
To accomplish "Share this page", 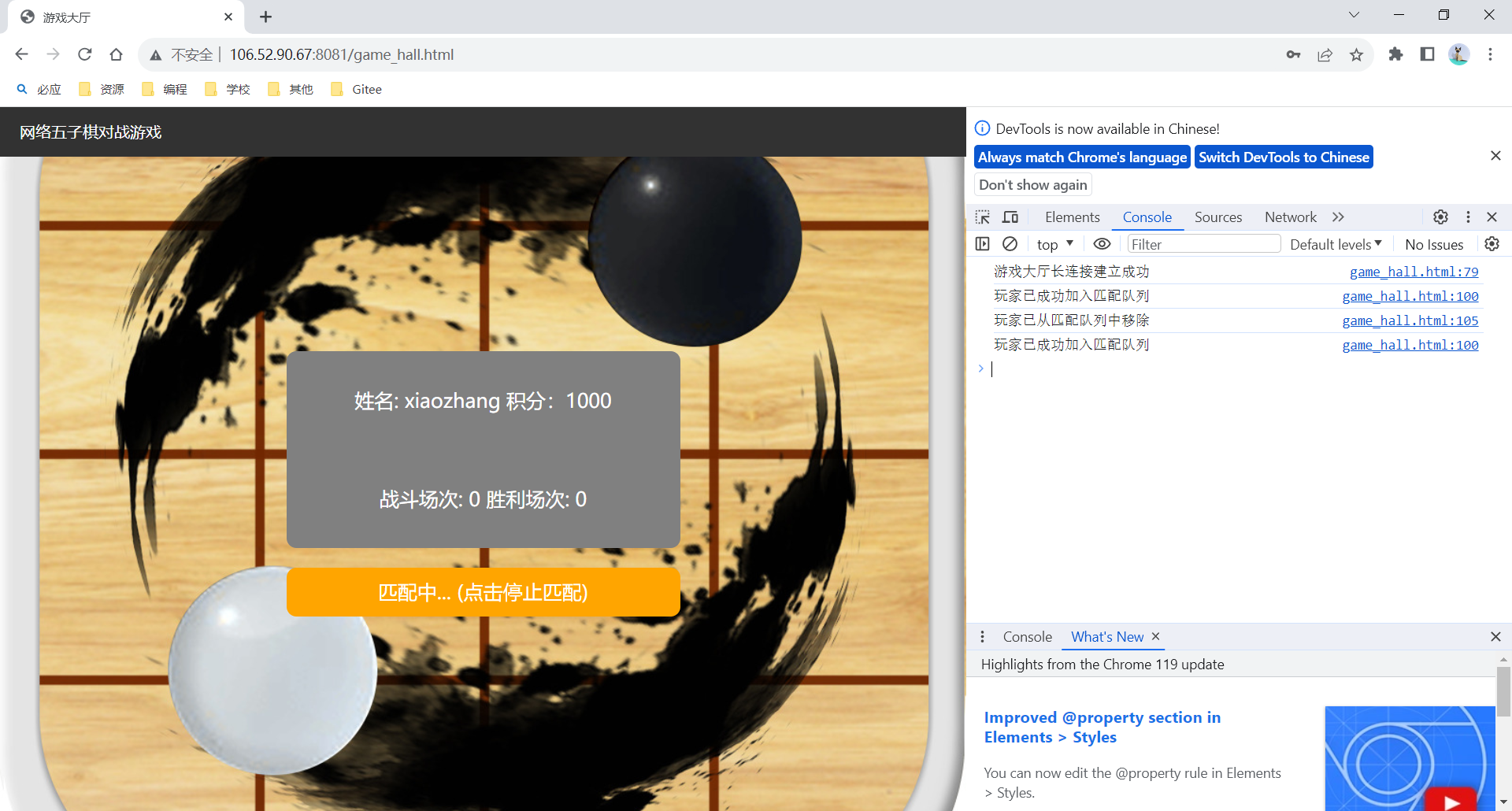I will pyautogui.click(x=1325, y=54).
